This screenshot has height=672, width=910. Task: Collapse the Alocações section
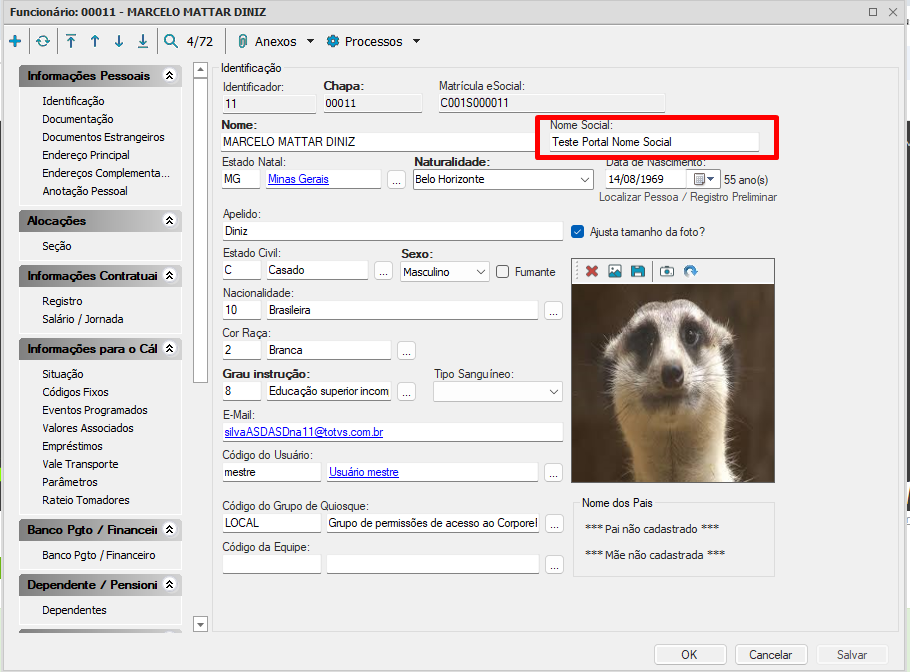[169, 221]
